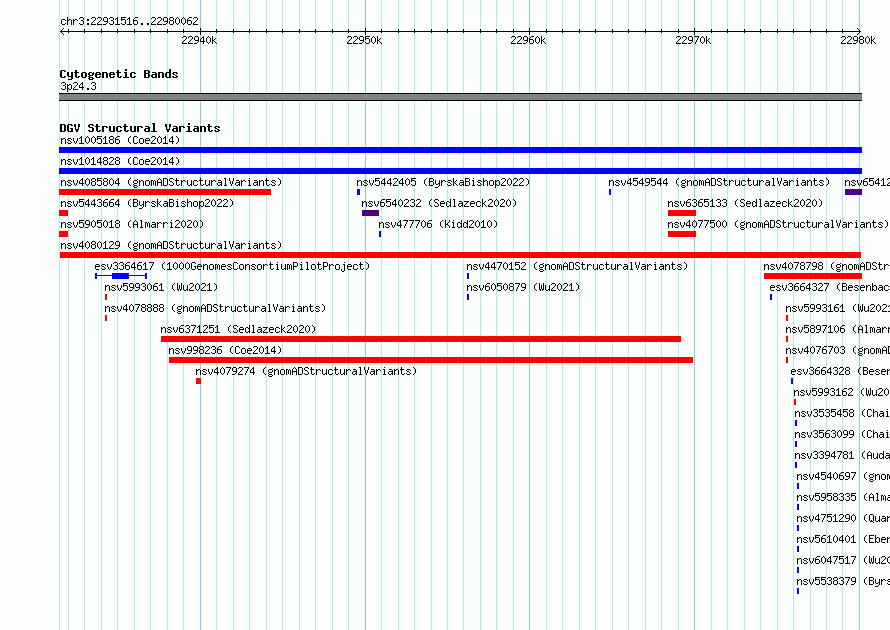Select the blue bar under nsv1005186
The image size is (890, 630).
coord(460,150)
